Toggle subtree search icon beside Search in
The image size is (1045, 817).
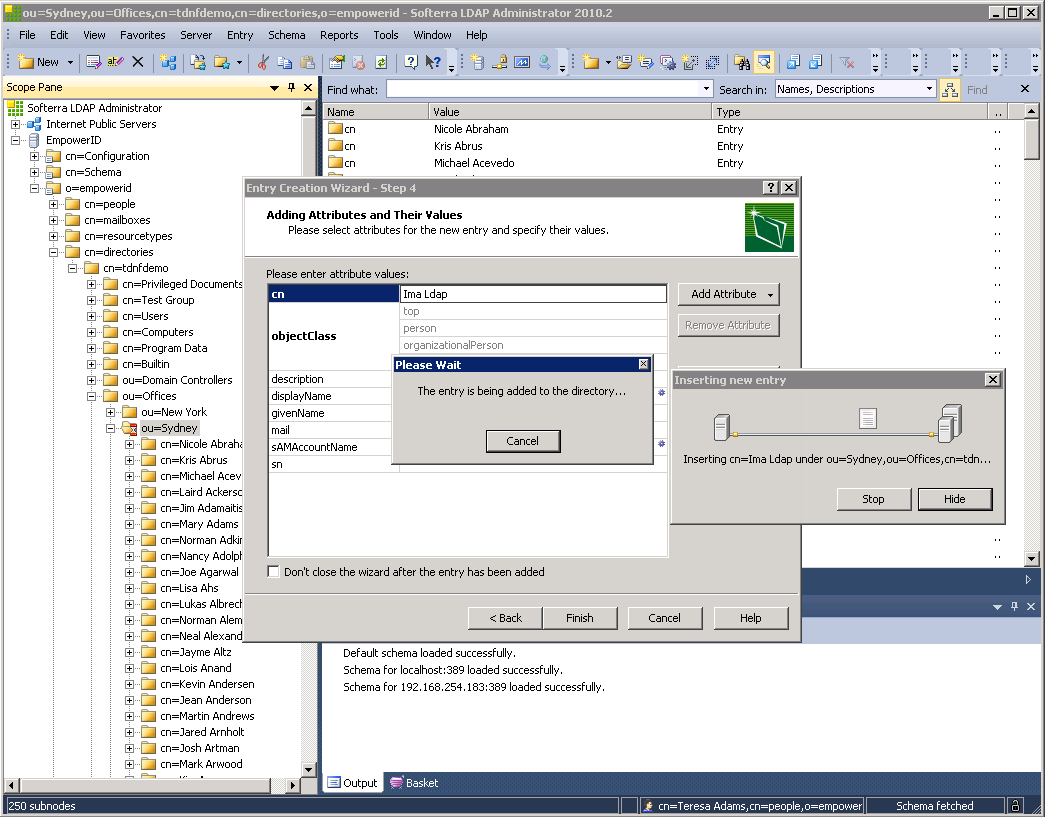point(949,89)
